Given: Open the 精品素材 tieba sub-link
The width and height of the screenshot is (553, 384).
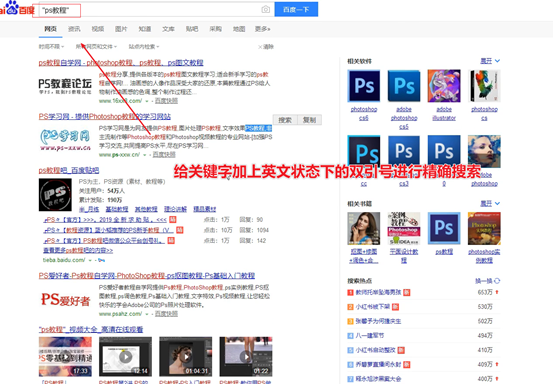Looking at the screenshot, I should [205, 209].
